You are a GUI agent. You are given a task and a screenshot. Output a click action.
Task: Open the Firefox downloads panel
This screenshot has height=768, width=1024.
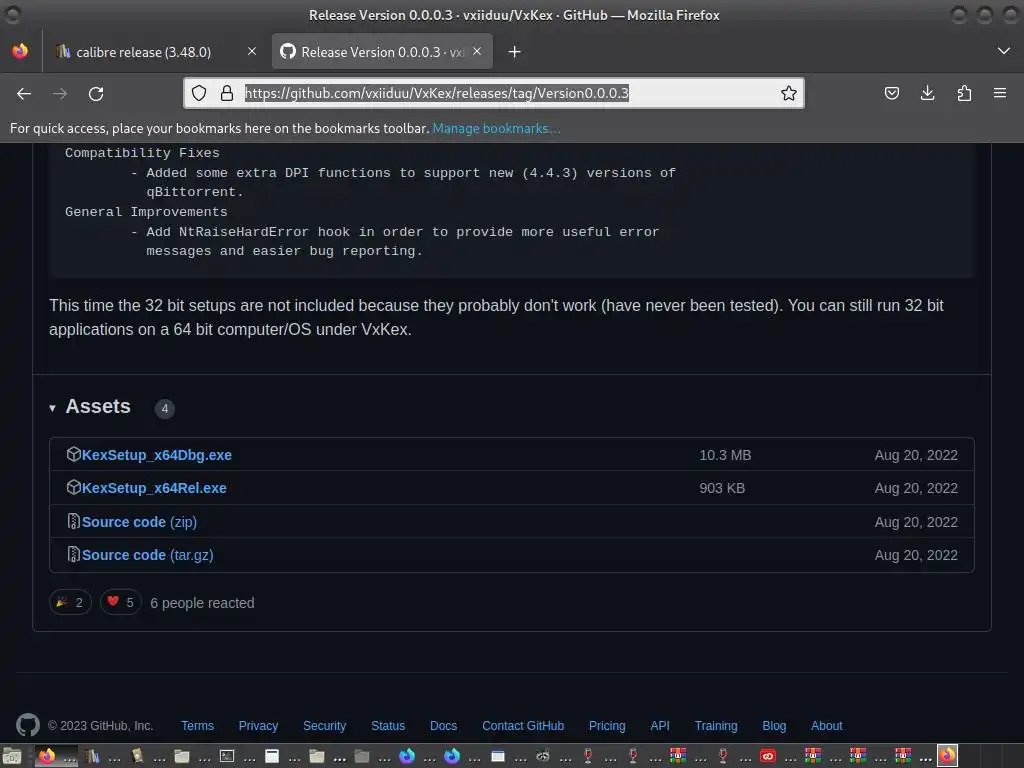click(x=927, y=93)
